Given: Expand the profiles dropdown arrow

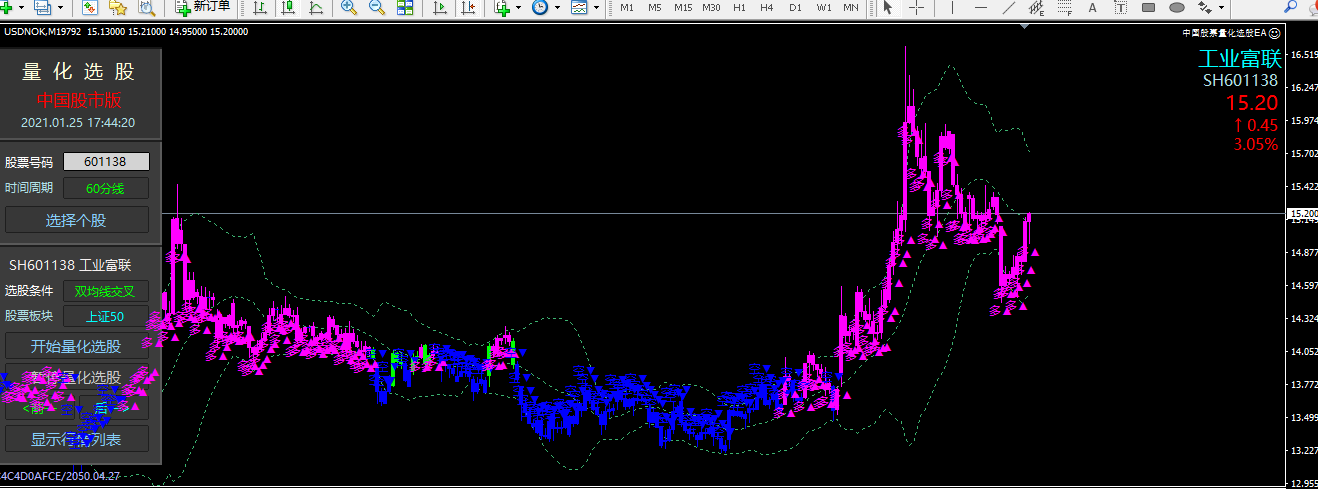Looking at the screenshot, I should pos(60,7).
